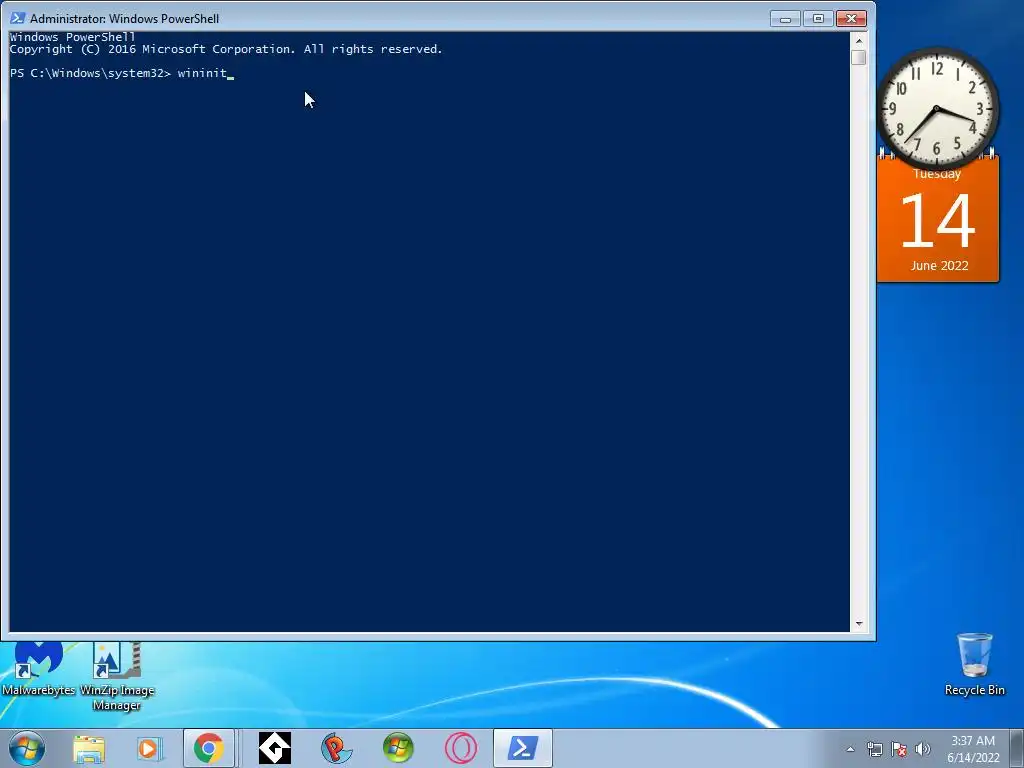1024x768 pixels.
Task: Click the Copyright Microsoft Corporation line
Action: click(226, 49)
